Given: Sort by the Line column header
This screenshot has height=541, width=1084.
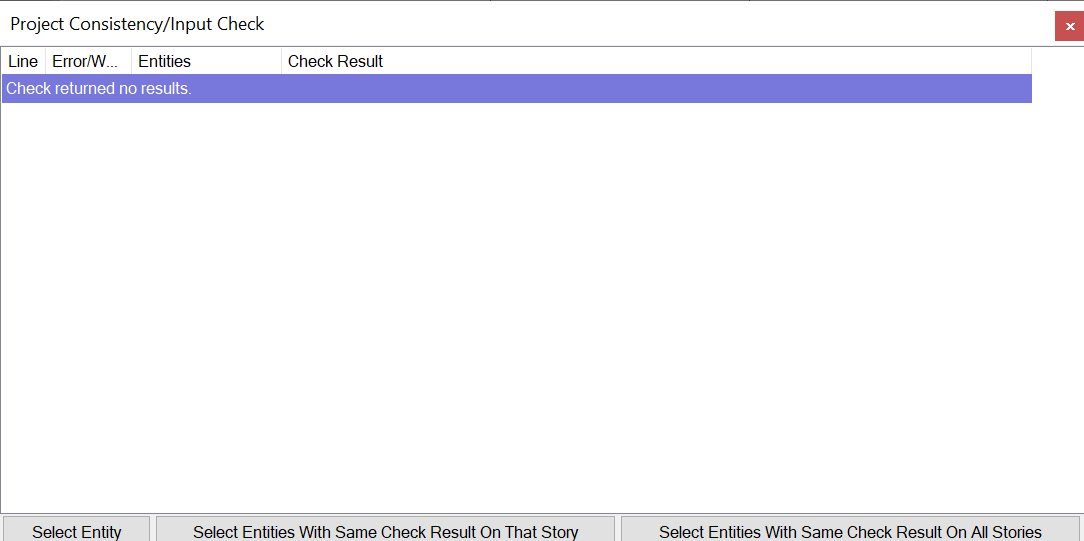Looking at the screenshot, I should point(23,61).
